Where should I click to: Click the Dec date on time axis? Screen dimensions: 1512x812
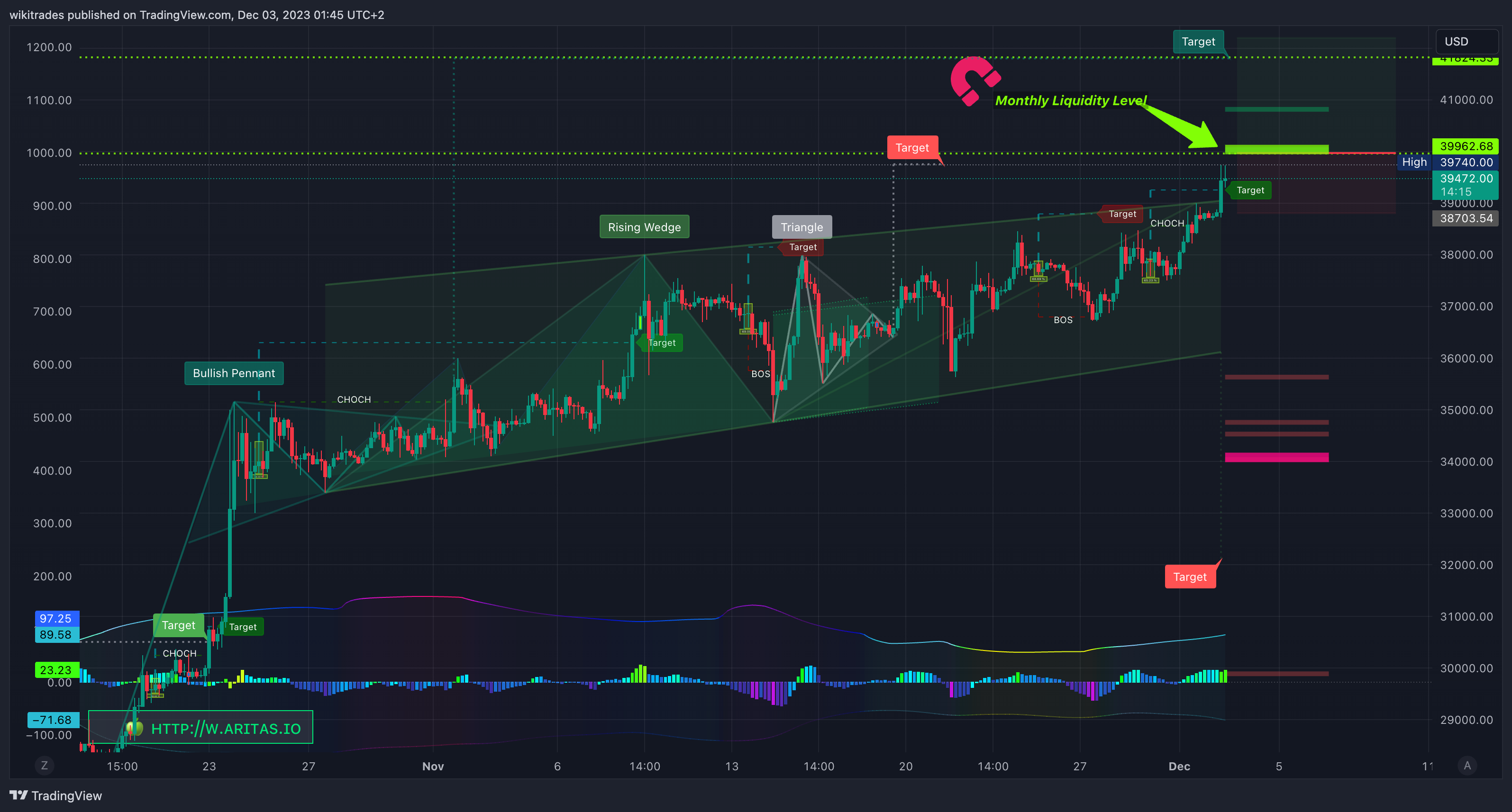pos(1179,766)
